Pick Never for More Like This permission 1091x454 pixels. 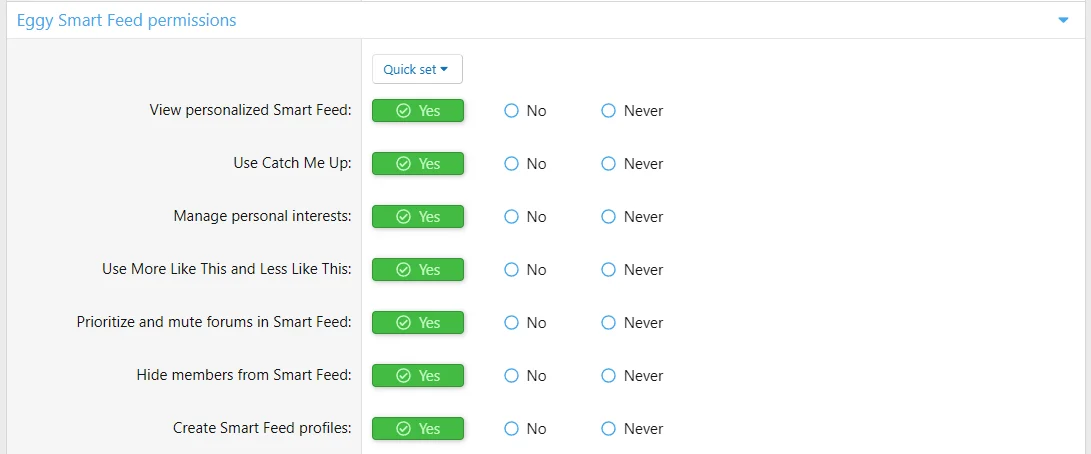coord(632,269)
